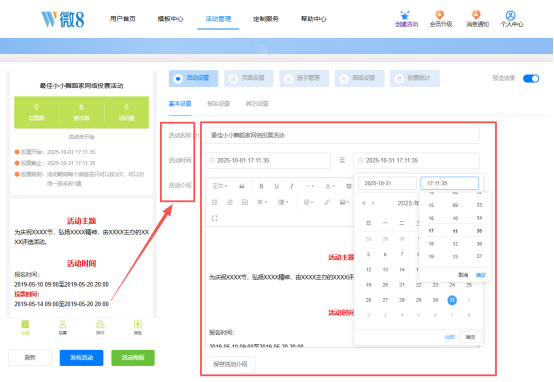Click 此刻 link in calendar footer
Image resolution: width=554 pixels, height=382 pixels.
click(450, 337)
